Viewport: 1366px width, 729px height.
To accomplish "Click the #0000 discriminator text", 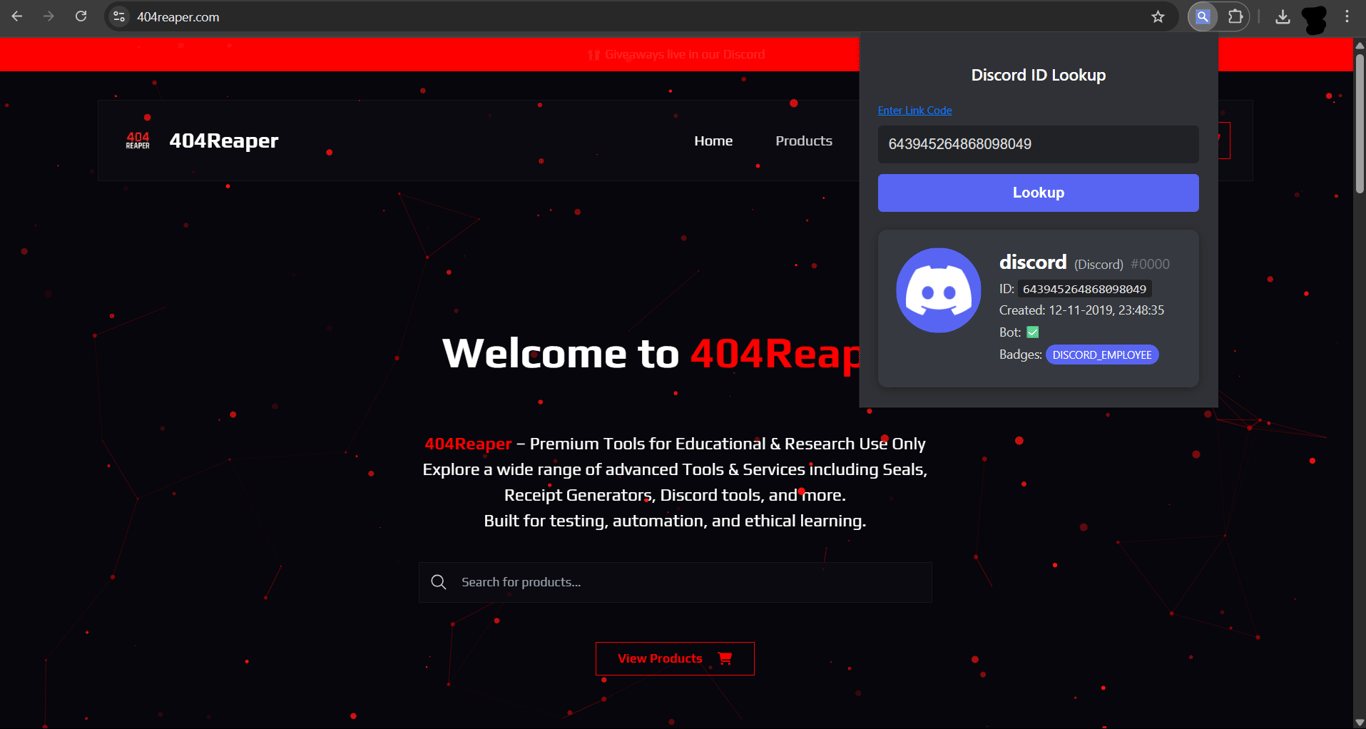I will point(1150,264).
